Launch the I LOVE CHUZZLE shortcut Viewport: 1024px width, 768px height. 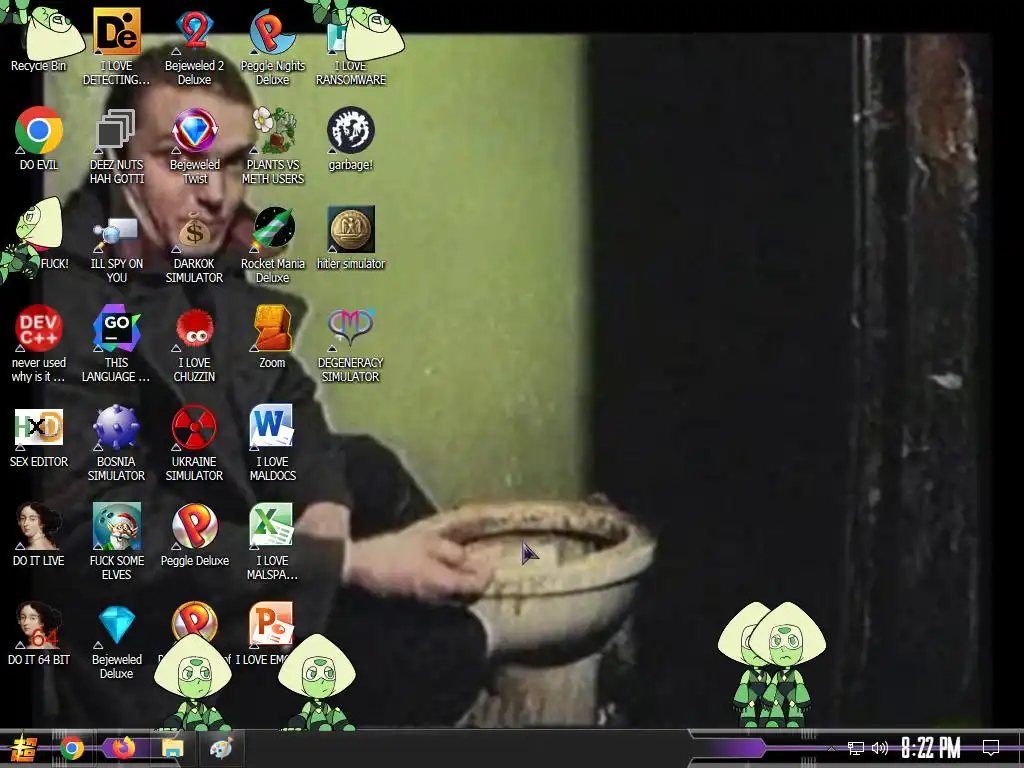194,344
